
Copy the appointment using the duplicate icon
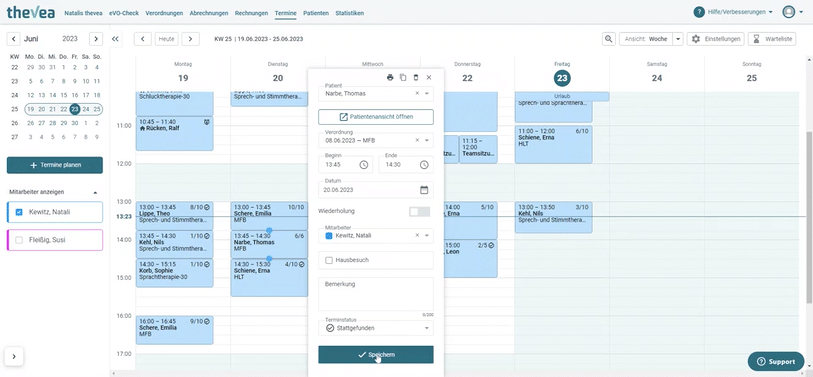403,77
